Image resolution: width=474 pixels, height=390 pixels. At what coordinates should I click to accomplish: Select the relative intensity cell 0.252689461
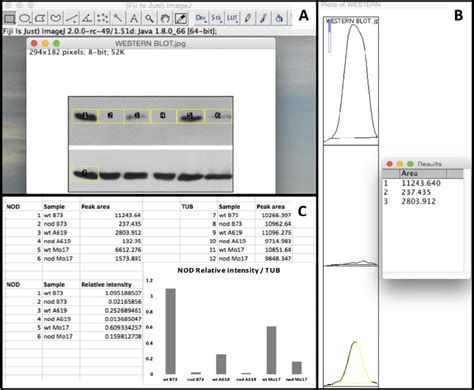111,310
